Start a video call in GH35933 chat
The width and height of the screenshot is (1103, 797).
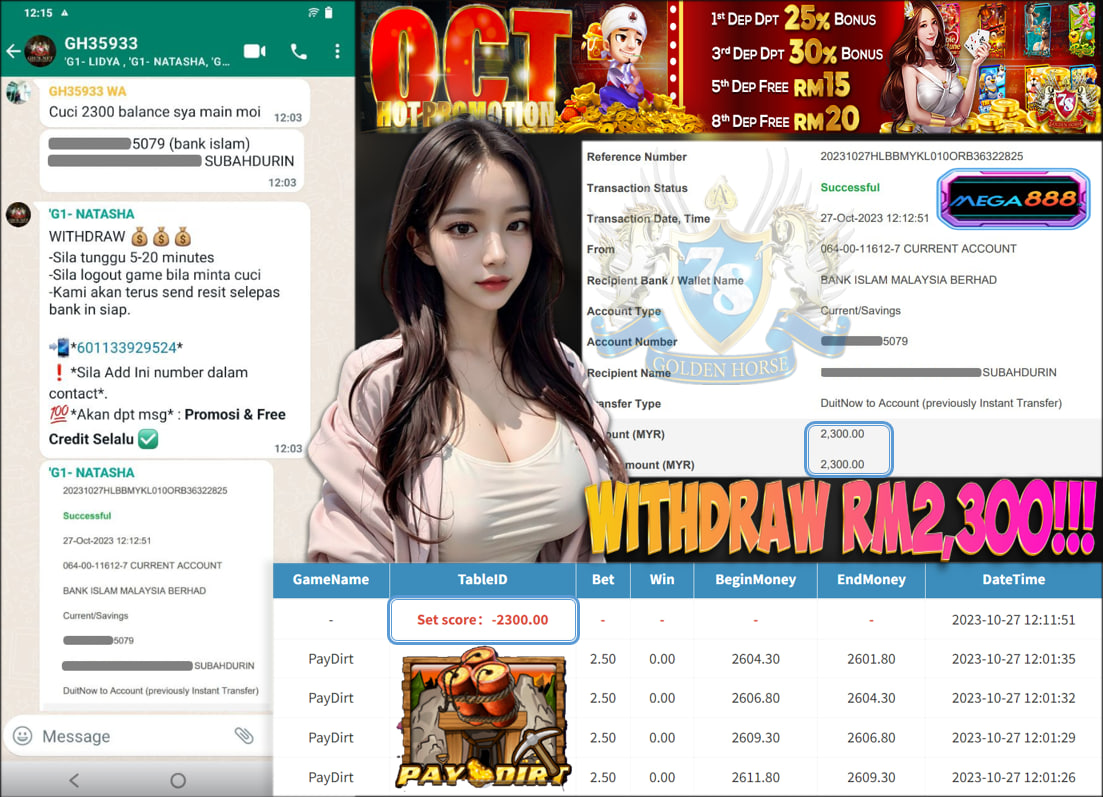[x=255, y=51]
